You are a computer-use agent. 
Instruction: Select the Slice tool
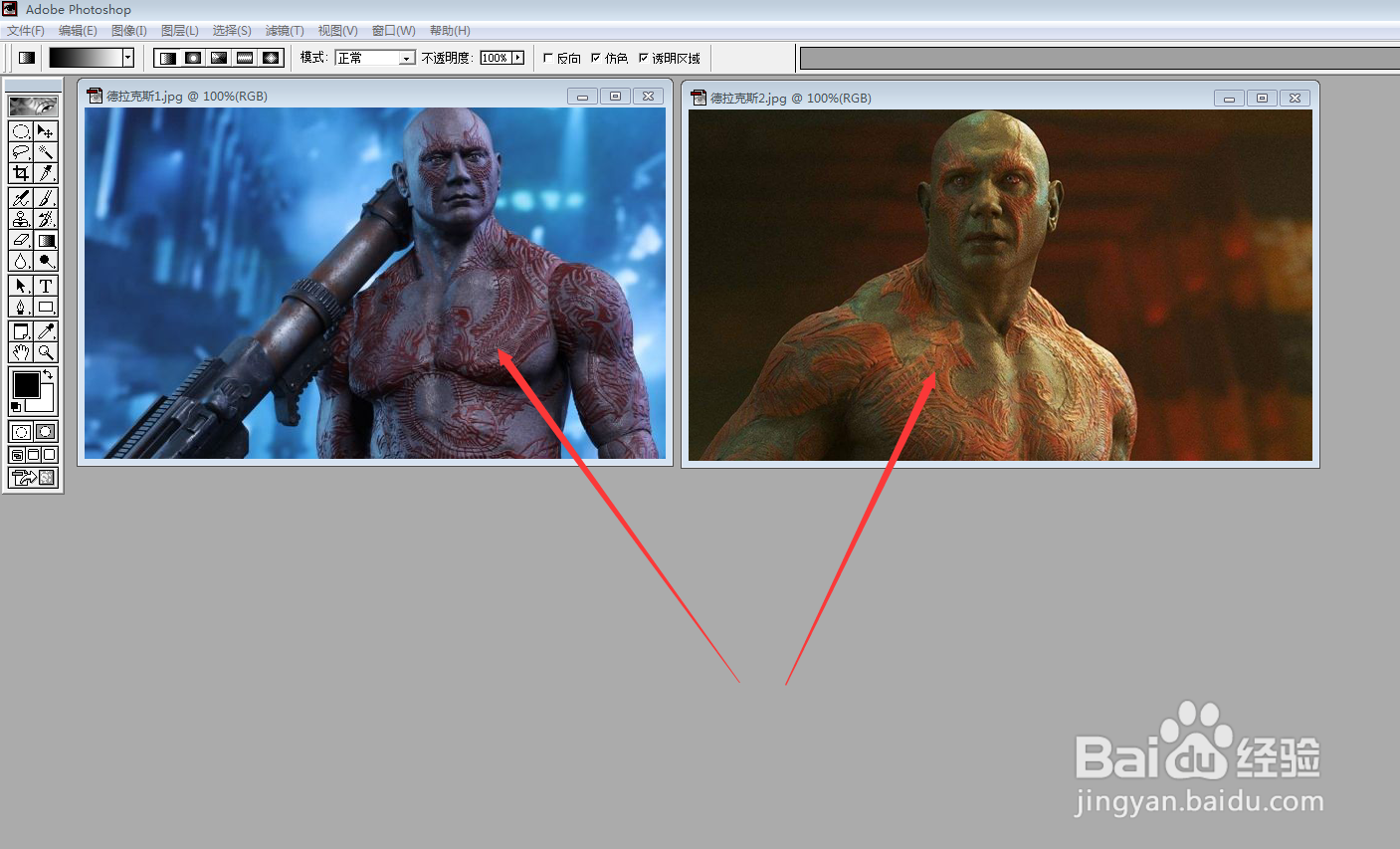(46, 173)
